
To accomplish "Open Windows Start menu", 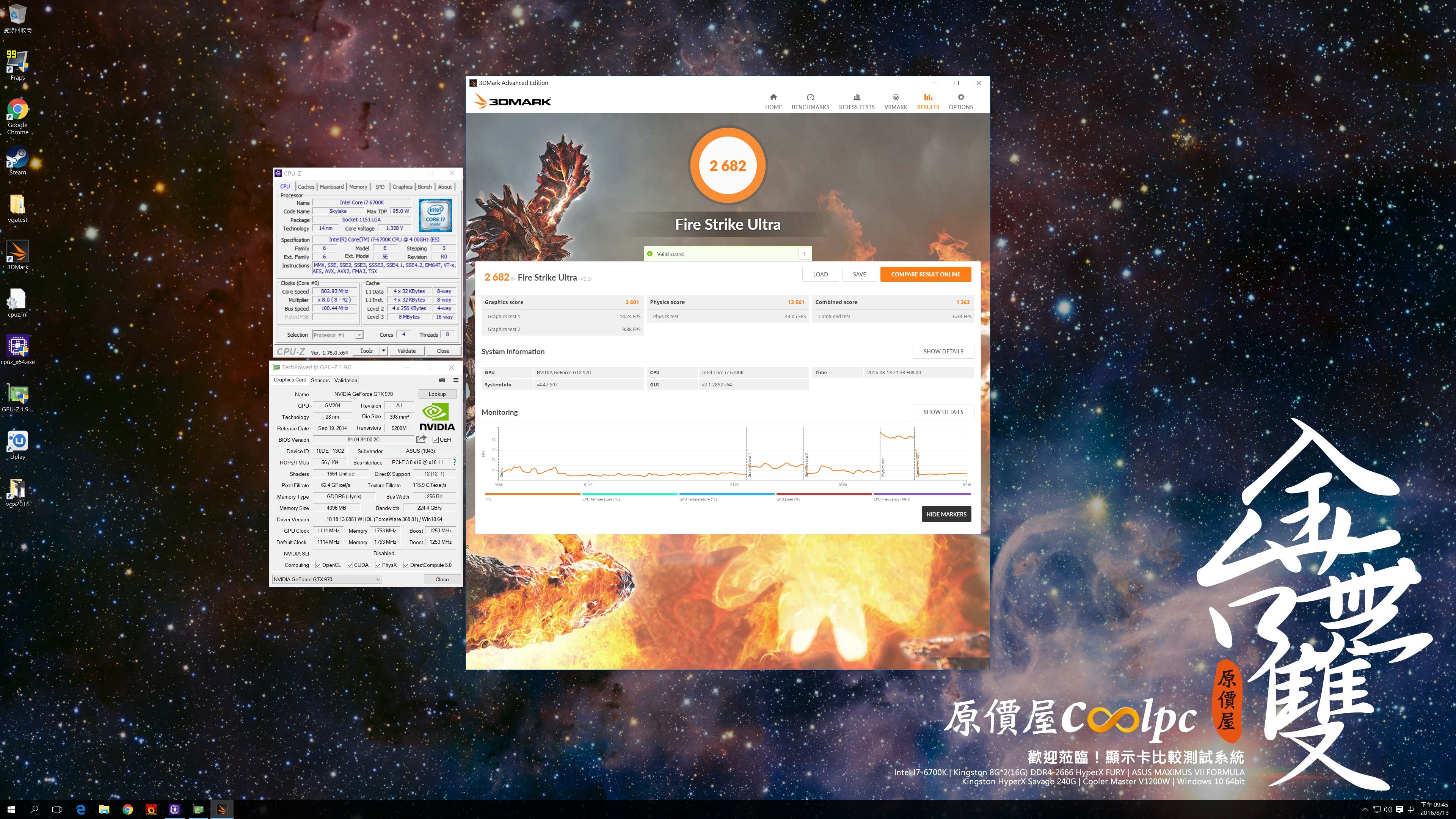I will pyautogui.click(x=11, y=810).
